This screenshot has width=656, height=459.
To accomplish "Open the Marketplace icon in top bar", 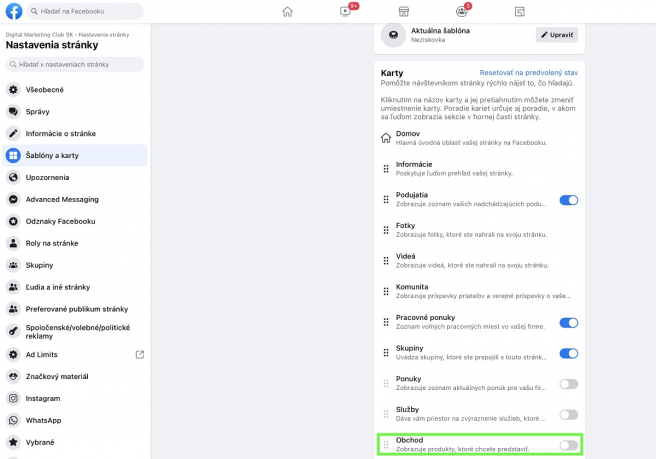I will [404, 12].
